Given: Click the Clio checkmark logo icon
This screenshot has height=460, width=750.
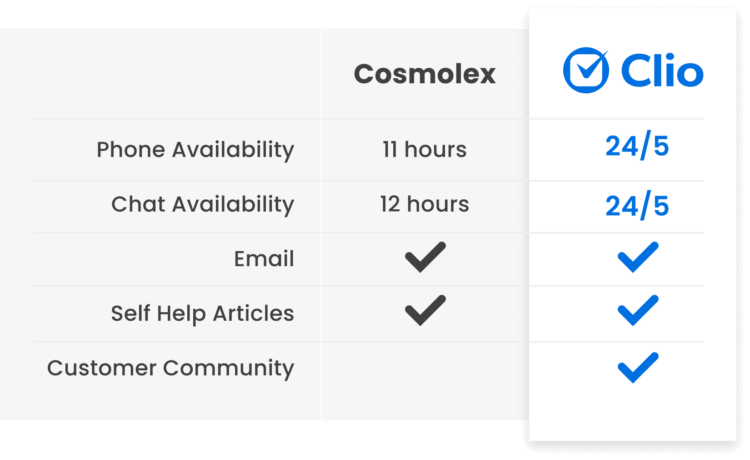Looking at the screenshot, I should coord(586,71).
